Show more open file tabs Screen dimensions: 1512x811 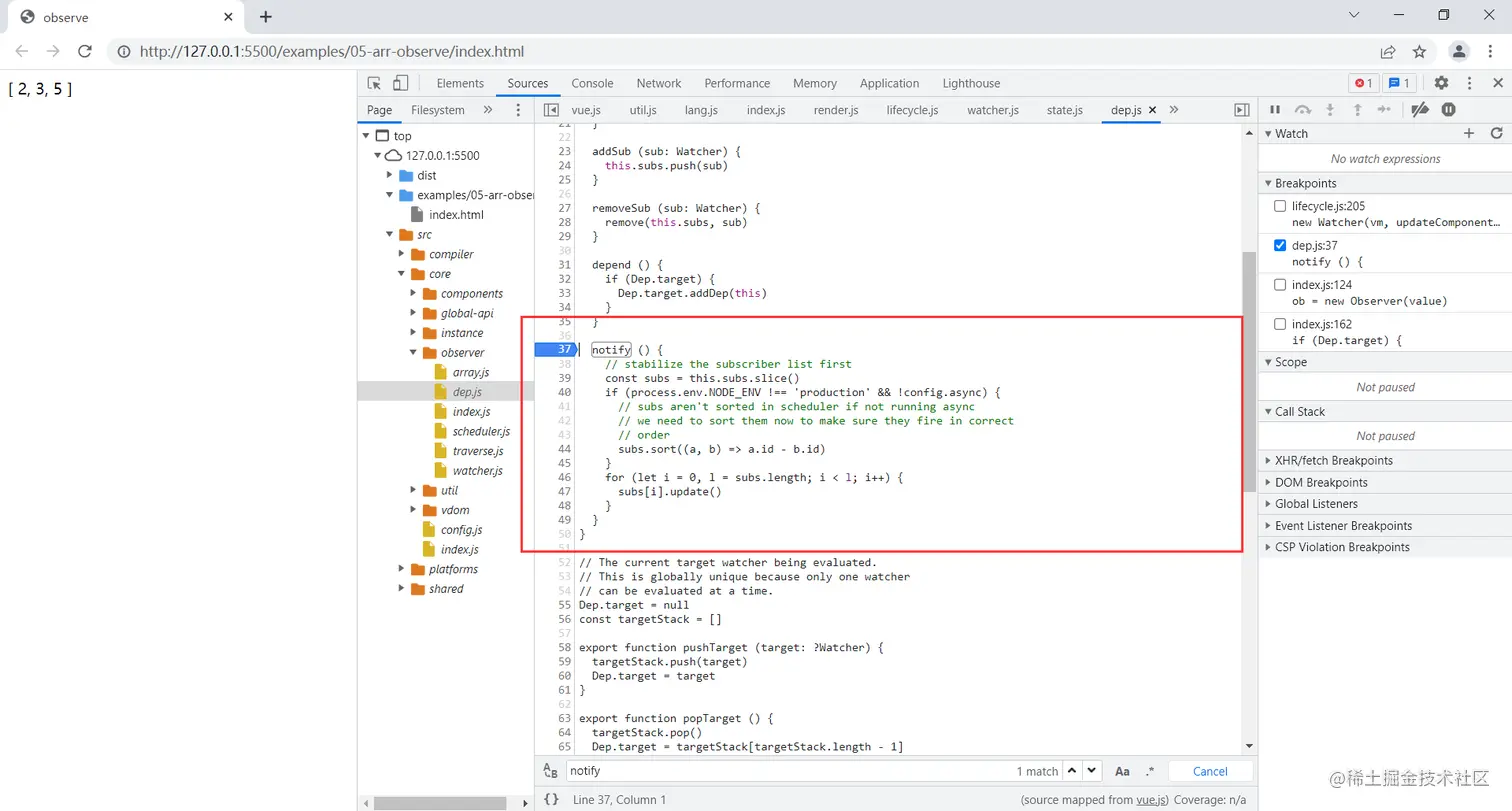tap(1174, 110)
